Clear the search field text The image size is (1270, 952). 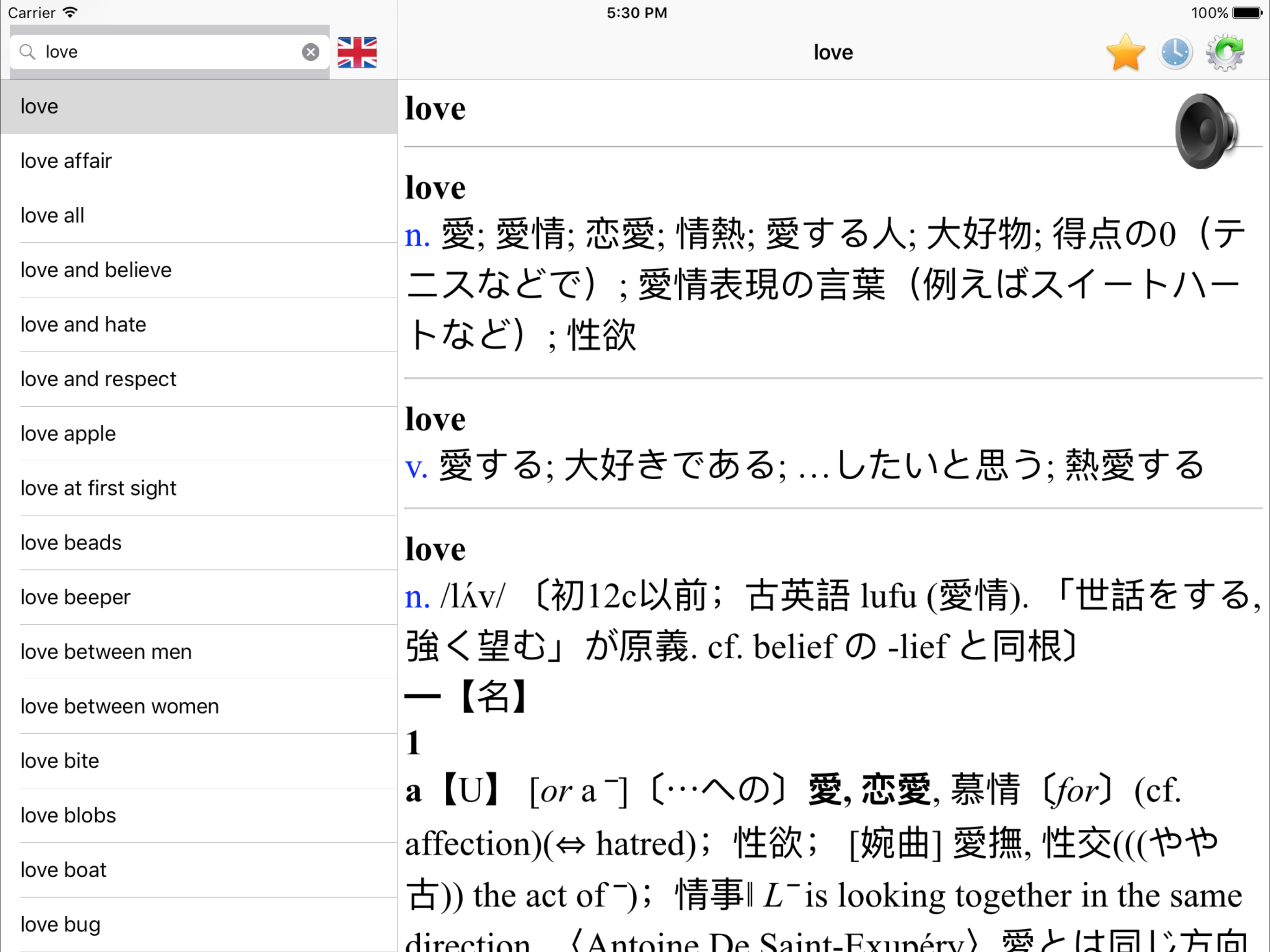tap(311, 52)
